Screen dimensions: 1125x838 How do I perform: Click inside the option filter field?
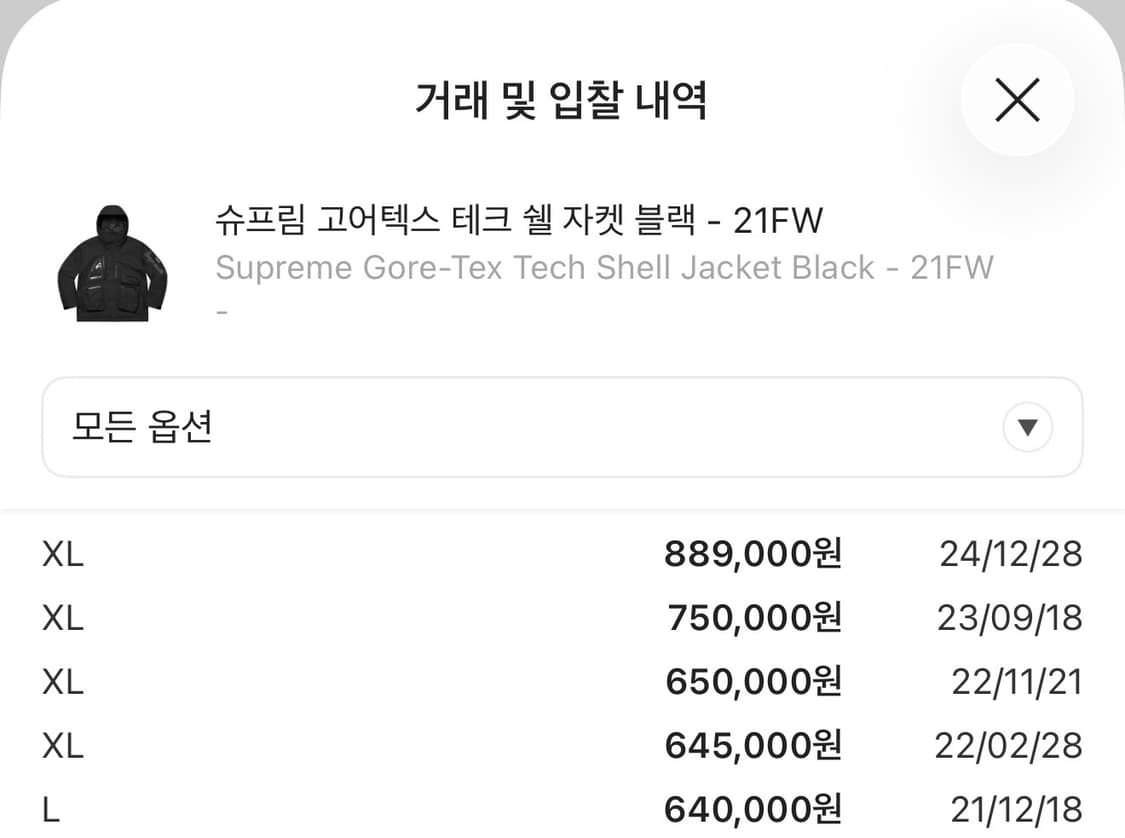(400, 427)
